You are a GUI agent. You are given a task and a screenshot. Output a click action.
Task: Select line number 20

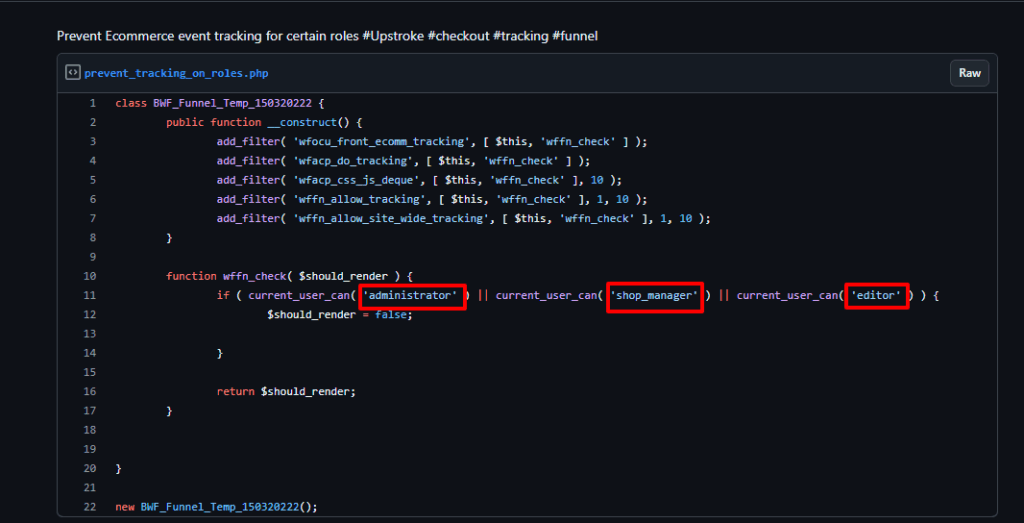coord(90,469)
